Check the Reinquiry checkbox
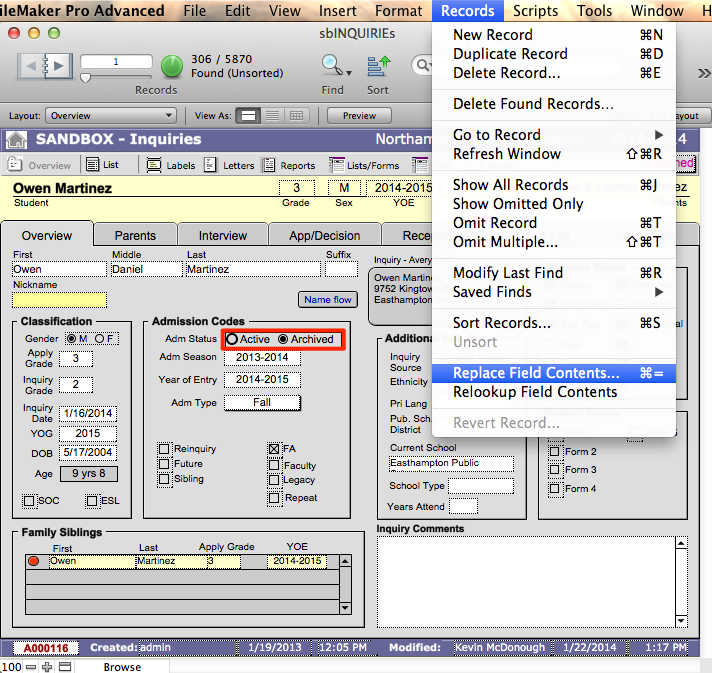712x673 pixels. click(x=164, y=449)
